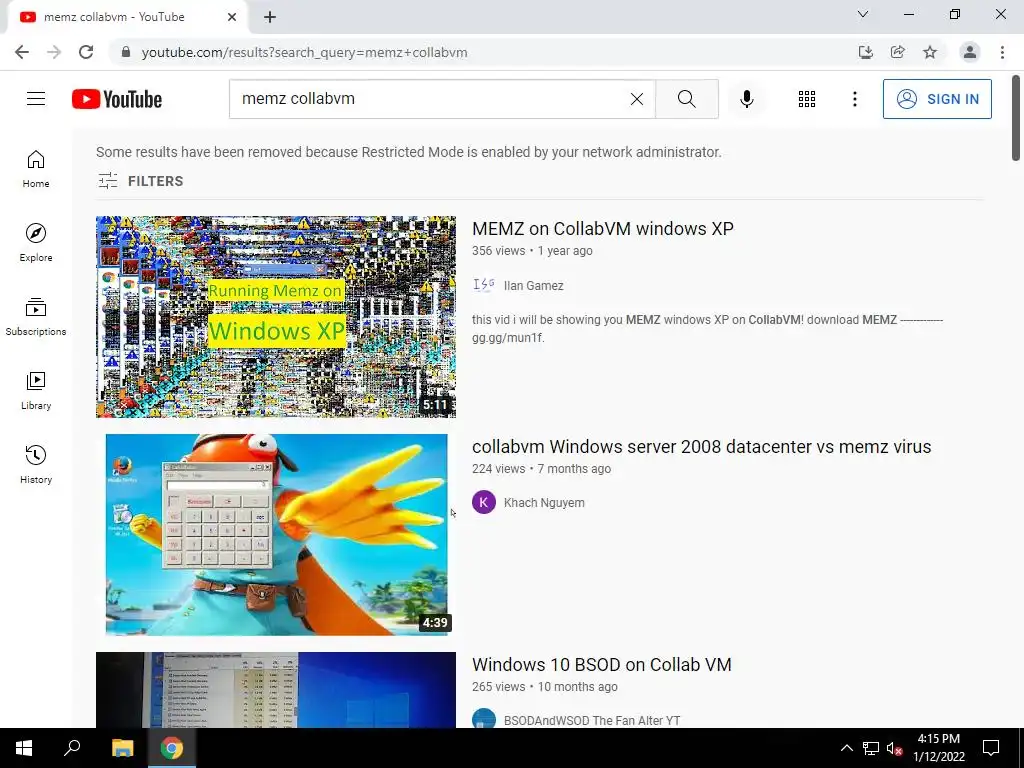Close the memz collabvm YouTube tab
Image resolution: width=1024 pixels, height=768 pixels.
pyautogui.click(x=232, y=17)
